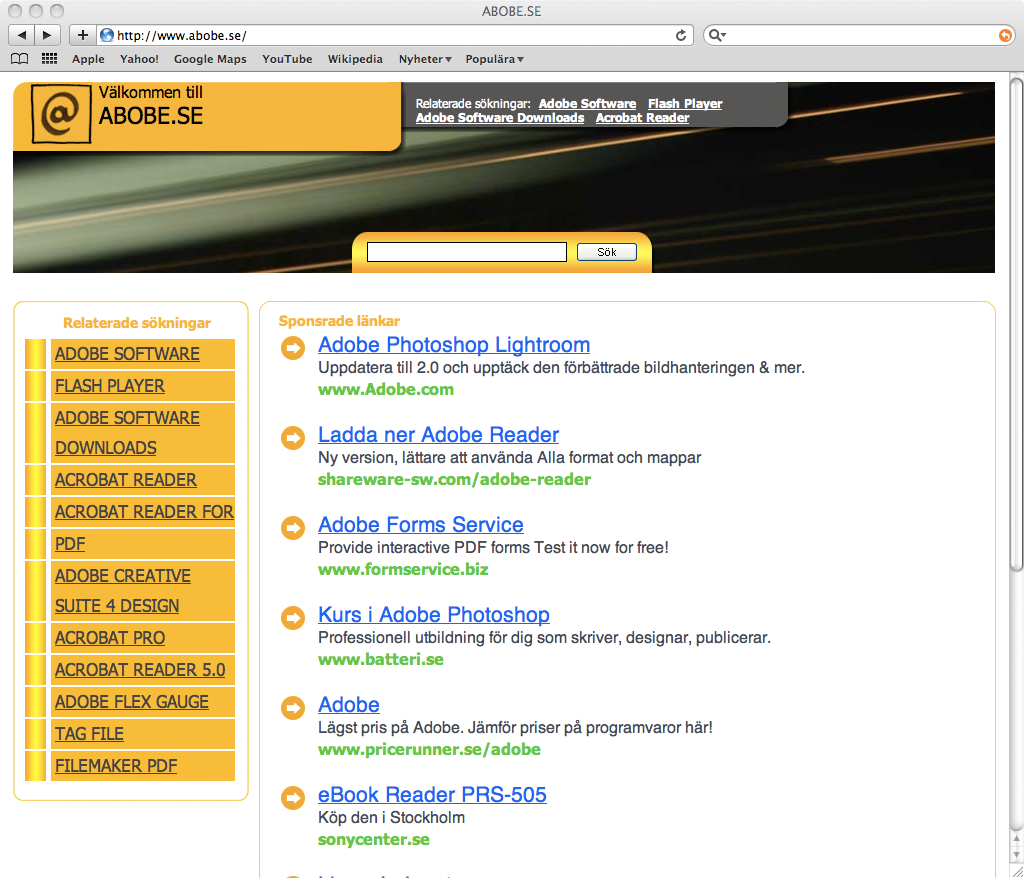Expand the Nyheter bookmarks dropdown
Screen dimensions: 1024x878
[x=425, y=59]
